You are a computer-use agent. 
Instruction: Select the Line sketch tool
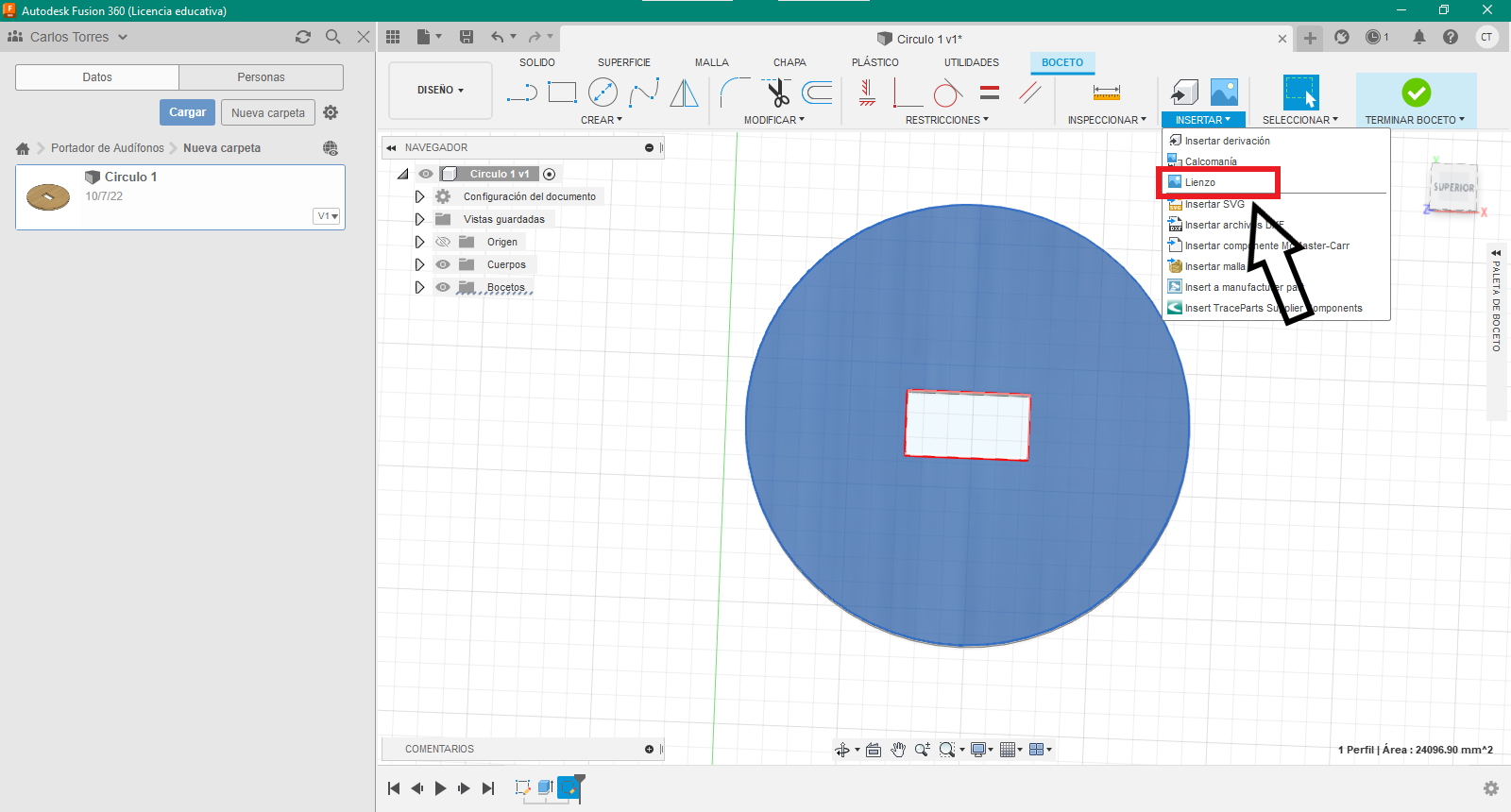coord(521,93)
